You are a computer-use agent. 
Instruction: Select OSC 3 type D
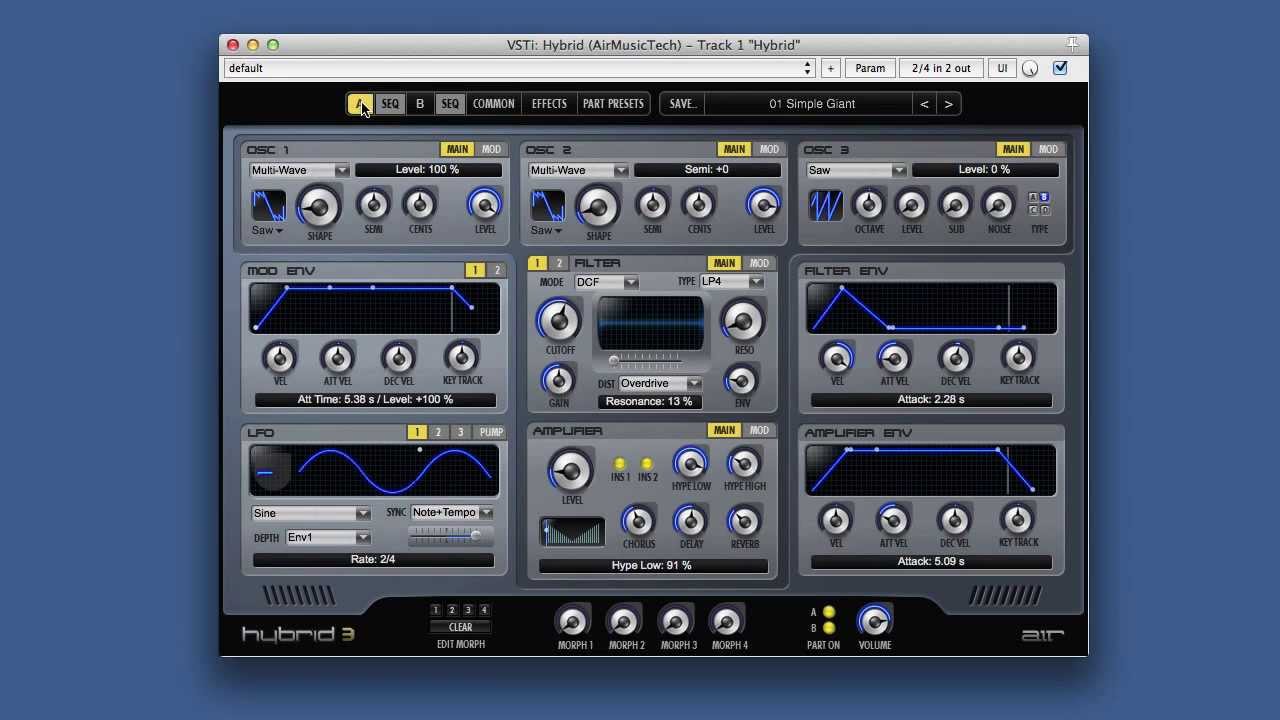coord(1045,210)
